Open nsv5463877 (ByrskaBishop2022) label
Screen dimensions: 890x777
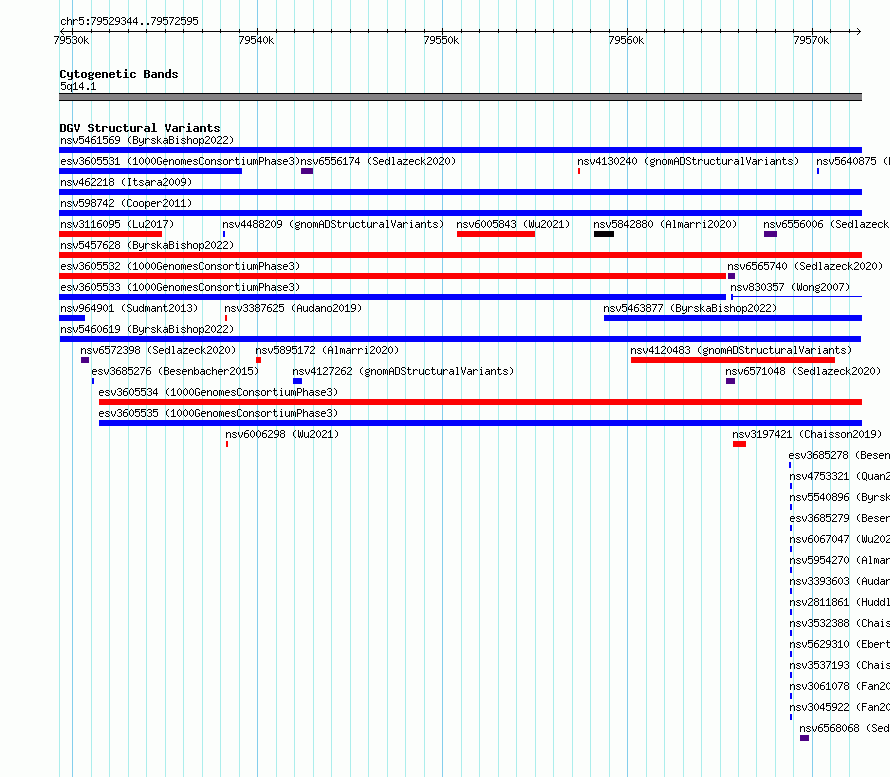coord(690,308)
